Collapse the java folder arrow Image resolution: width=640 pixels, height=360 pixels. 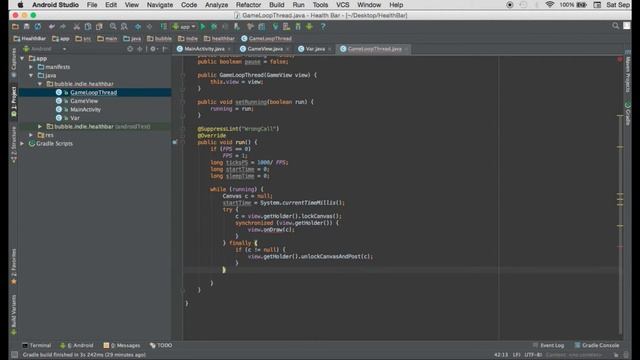(31, 76)
